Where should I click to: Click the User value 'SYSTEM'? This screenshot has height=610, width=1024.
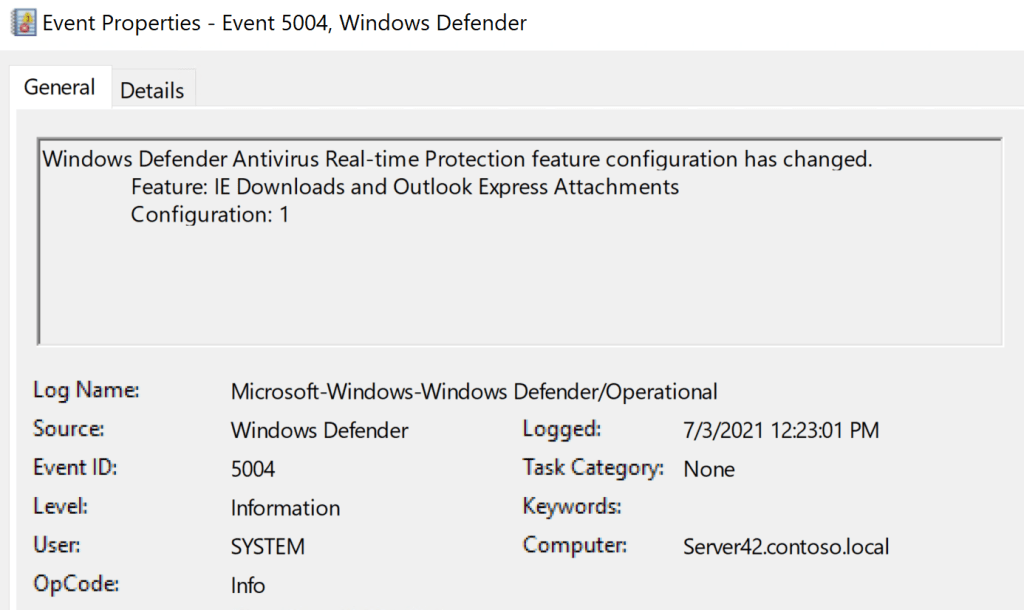click(x=267, y=547)
